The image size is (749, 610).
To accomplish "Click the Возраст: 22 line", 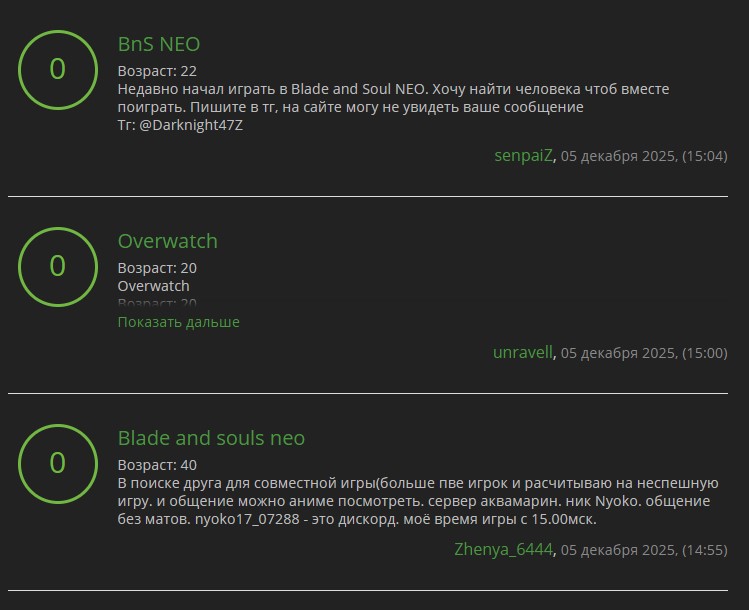I will tap(157, 71).
